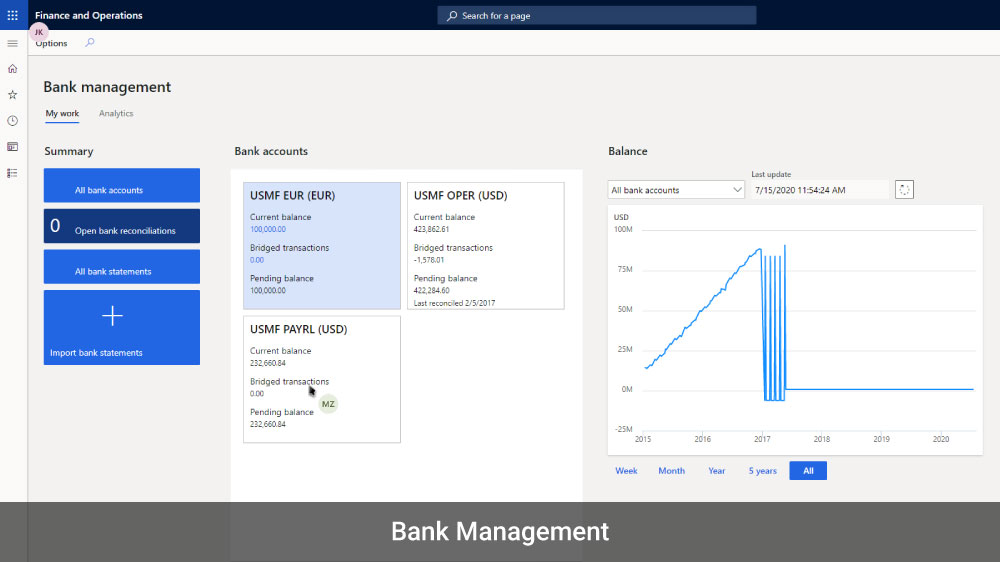
Task: Click the Bank management page heading
Action: [107, 87]
